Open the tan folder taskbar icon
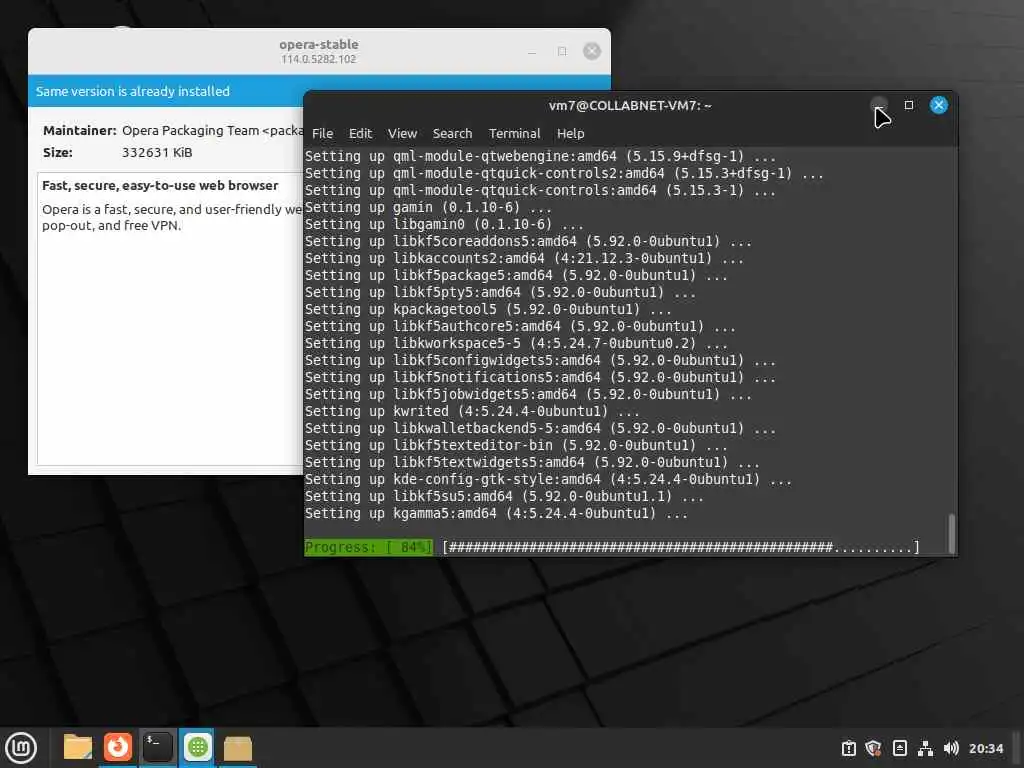The height and width of the screenshot is (768, 1024). click(238, 747)
